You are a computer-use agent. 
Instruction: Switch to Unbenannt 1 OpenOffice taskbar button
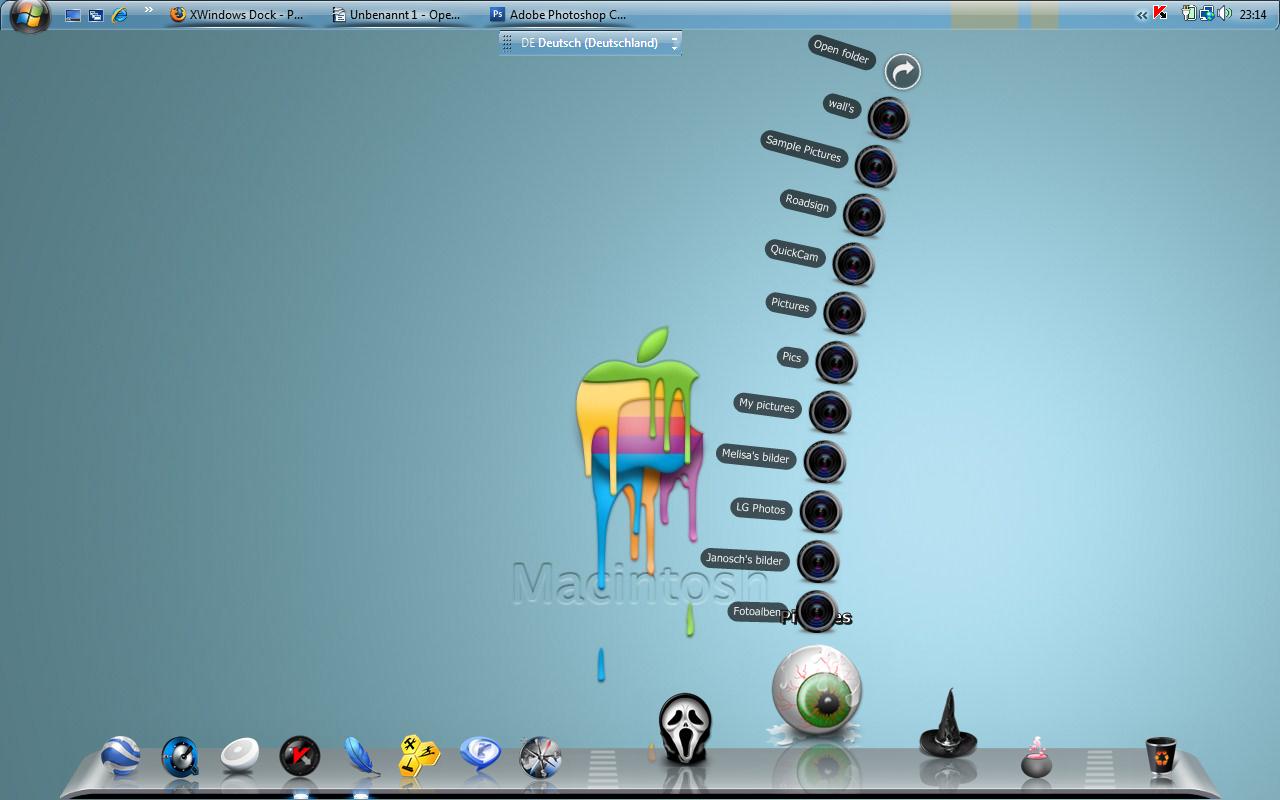(397, 15)
